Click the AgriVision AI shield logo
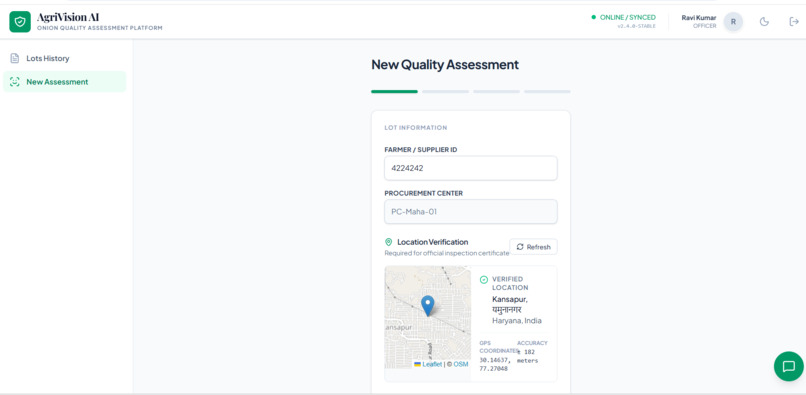Image resolution: width=806 pixels, height=395 pixels. tap(20, 22)
